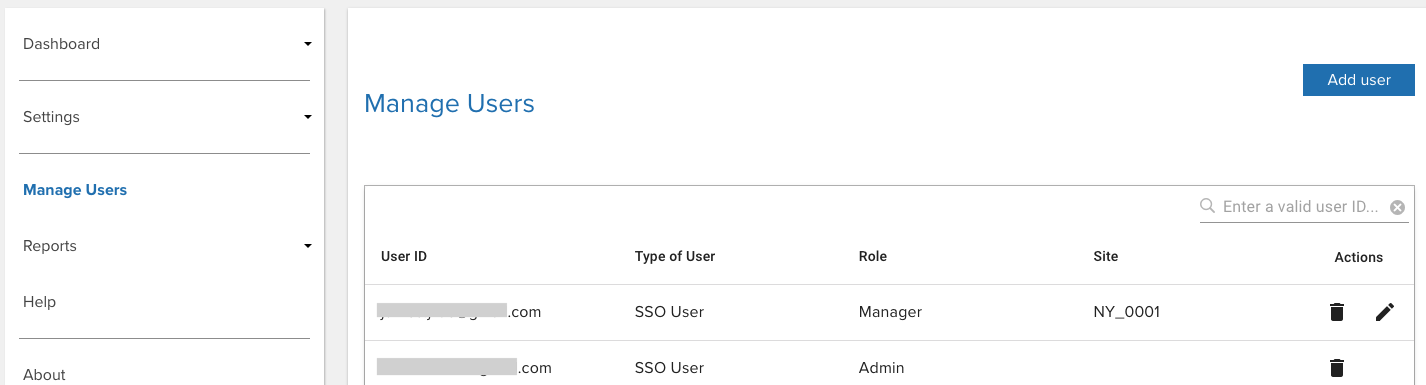The image size is (1426, 385).
Task: Clear the user ID search field
Action: tap(1398, 207)
